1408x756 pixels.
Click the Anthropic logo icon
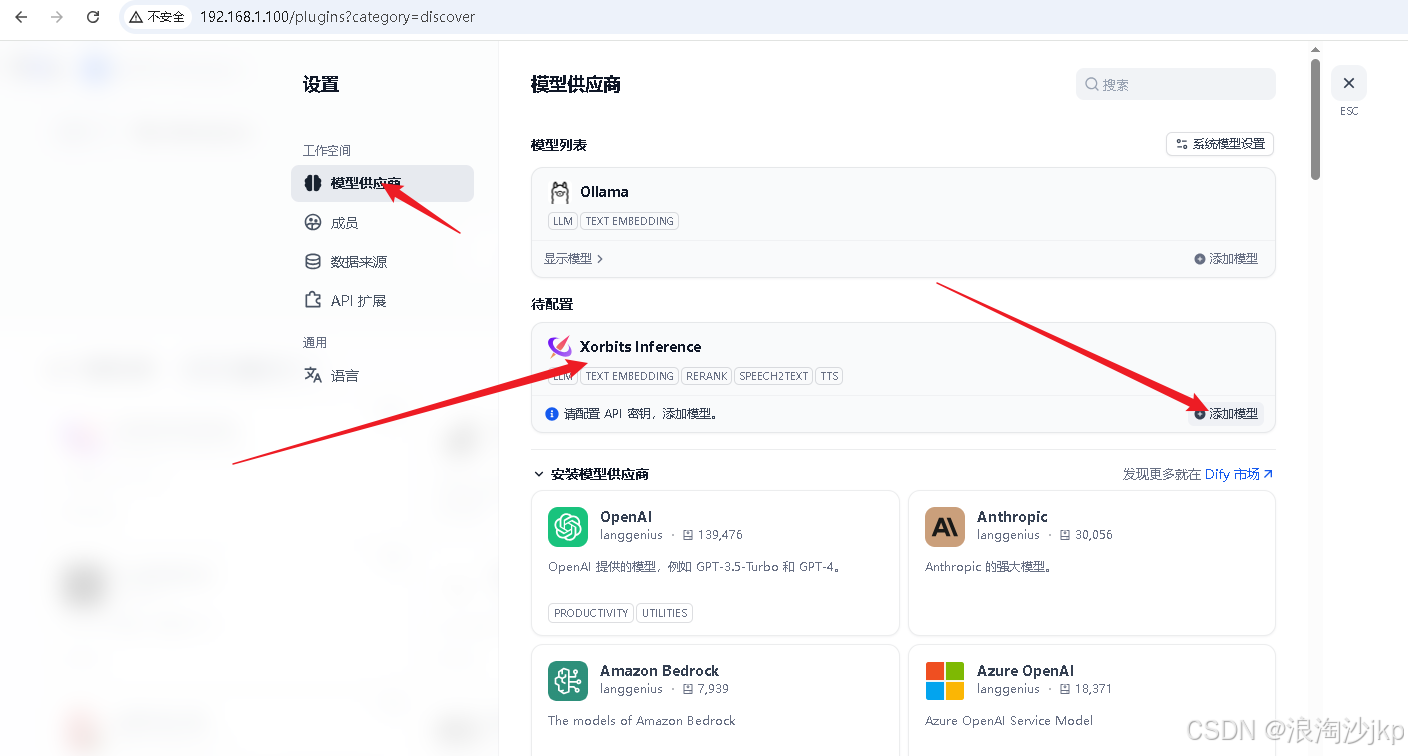coord(945,527)
